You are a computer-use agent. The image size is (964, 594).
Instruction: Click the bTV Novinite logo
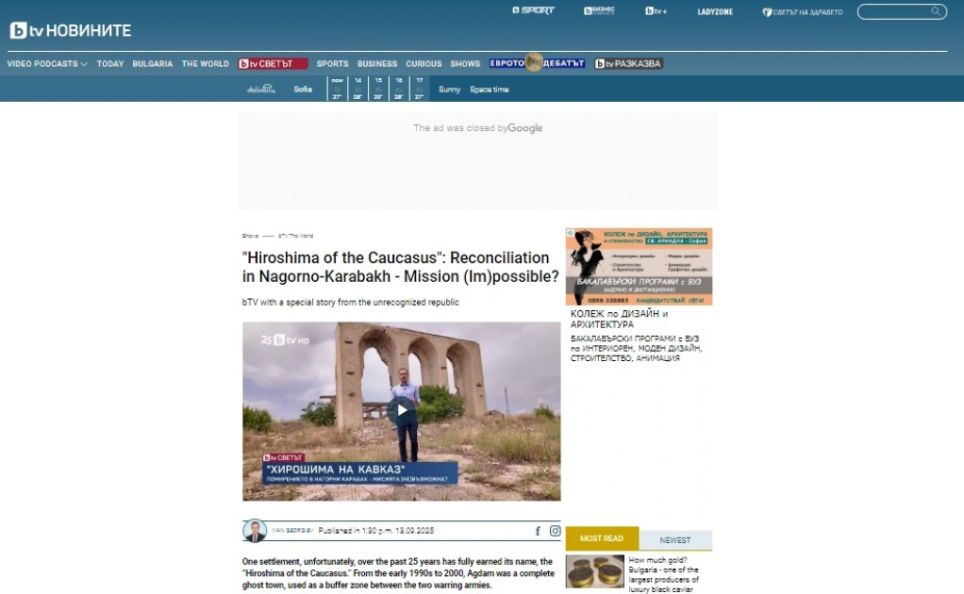70,30
